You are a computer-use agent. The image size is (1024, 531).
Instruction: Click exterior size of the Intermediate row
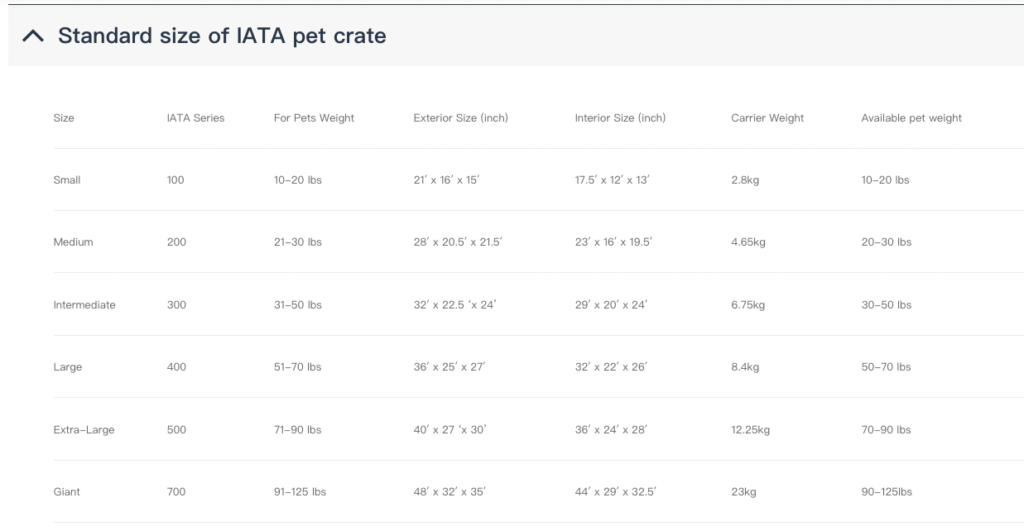click(x=455, y=305)
